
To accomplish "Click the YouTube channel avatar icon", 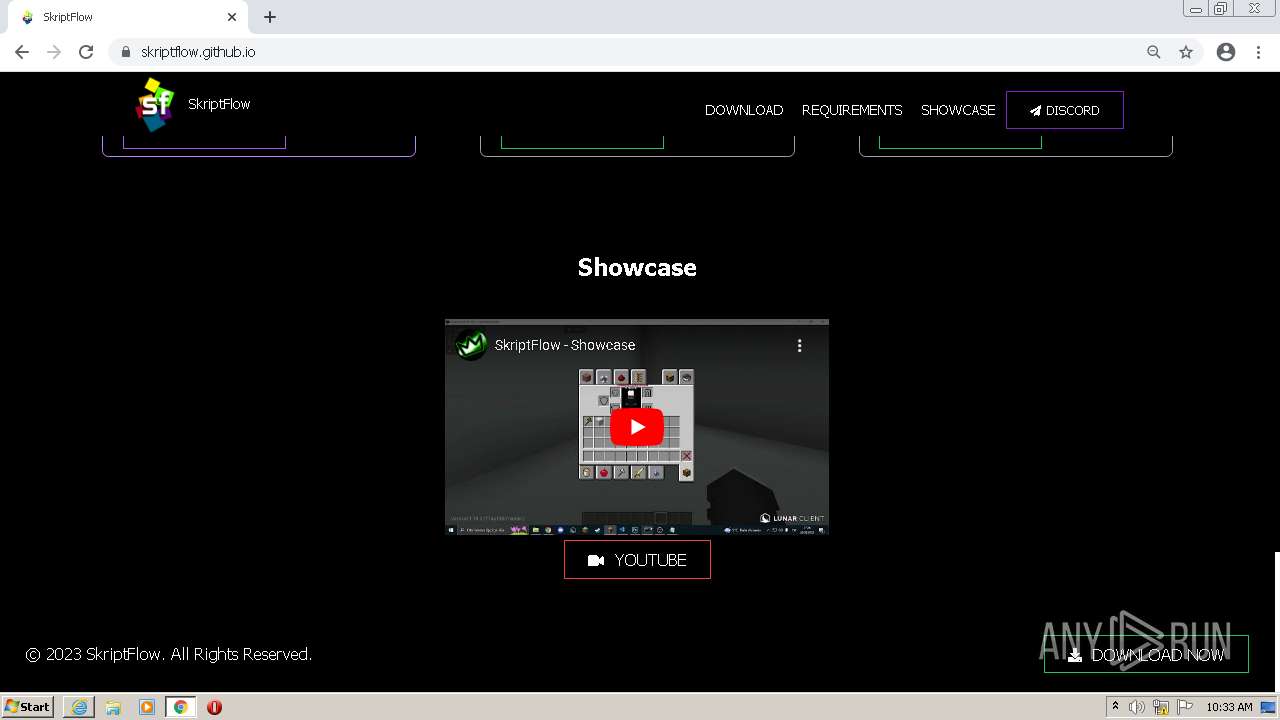I will pos(471,345).
